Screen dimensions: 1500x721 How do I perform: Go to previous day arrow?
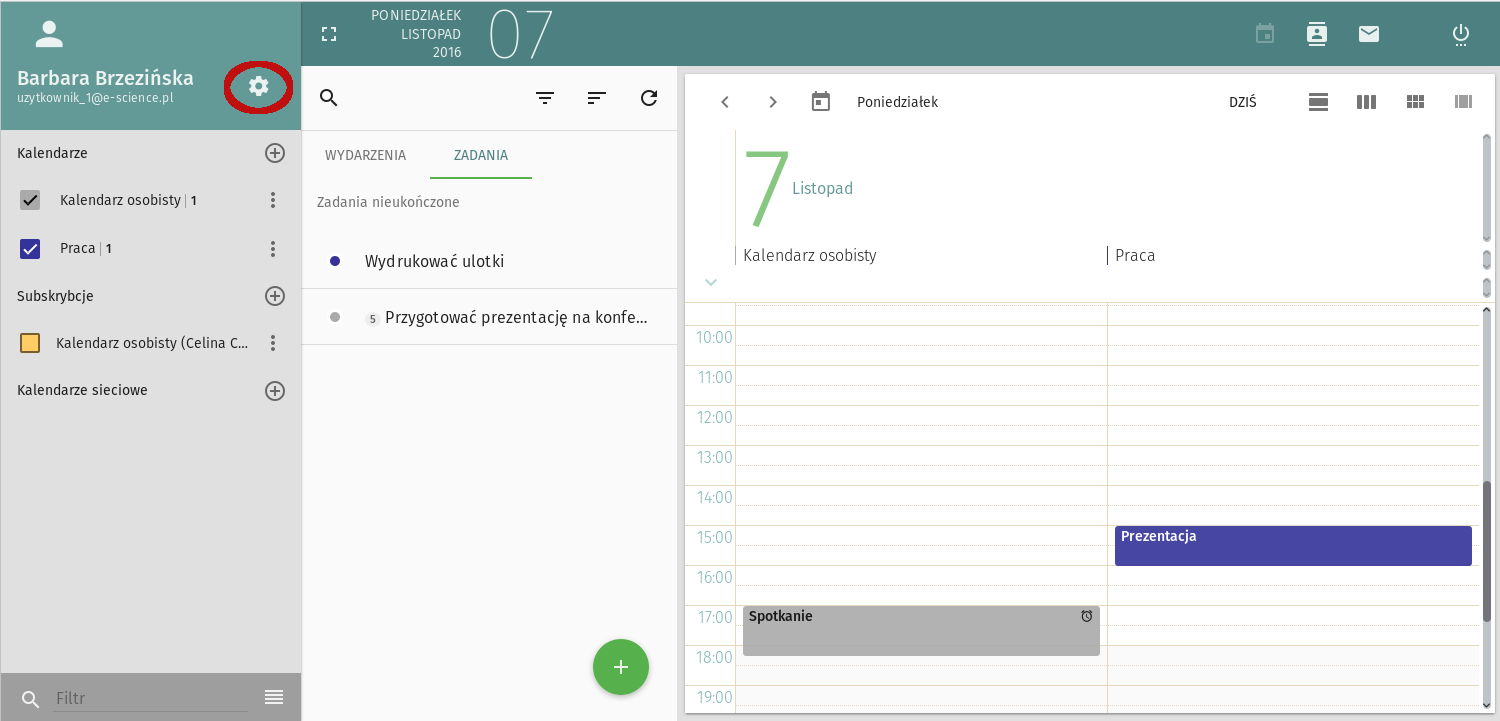pos(725,102)
